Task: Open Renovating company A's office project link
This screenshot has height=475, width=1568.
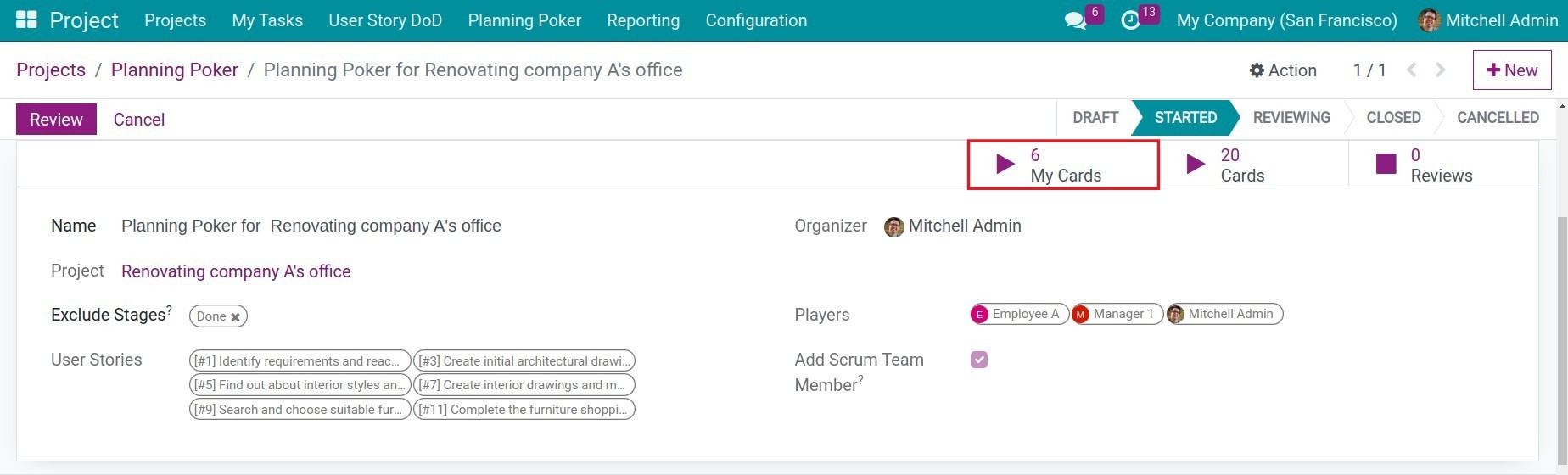Action: pyautogui.click(x=236, y=271)
